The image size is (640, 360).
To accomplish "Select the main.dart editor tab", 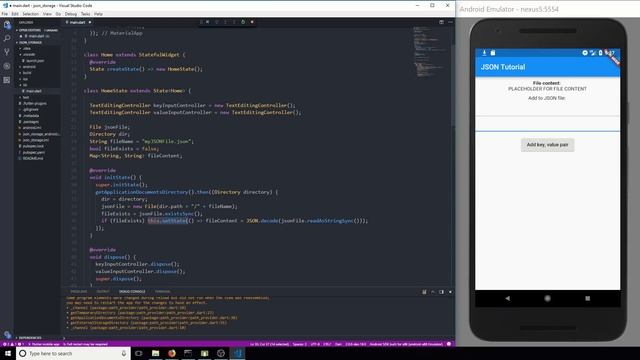I will coord(78,22).
